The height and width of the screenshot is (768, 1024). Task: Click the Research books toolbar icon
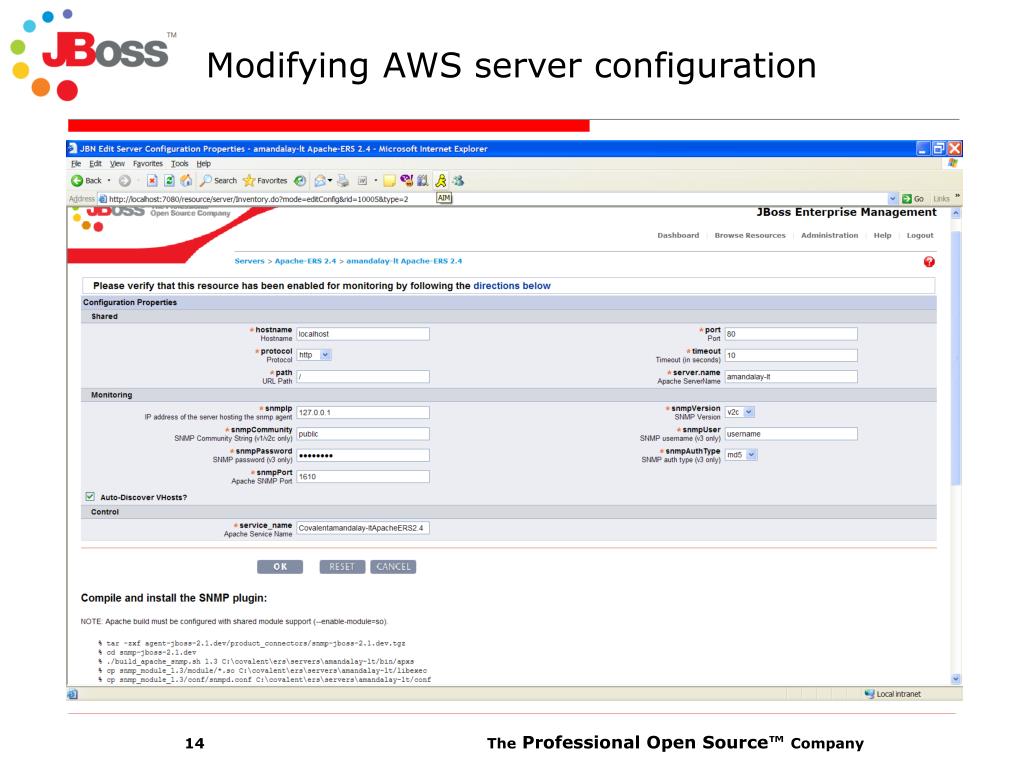tap(423, 181)
